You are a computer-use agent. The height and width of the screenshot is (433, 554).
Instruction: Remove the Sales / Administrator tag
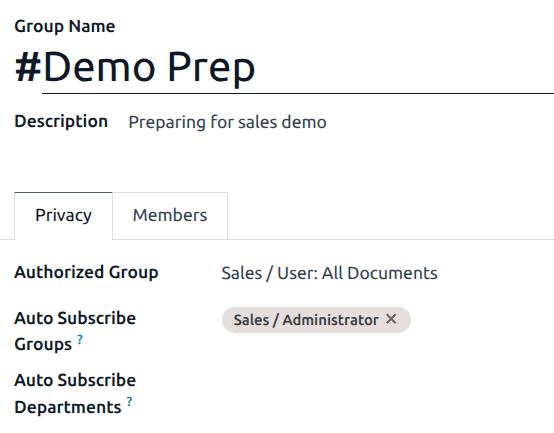pyautogui.click(x=391, y=319)
